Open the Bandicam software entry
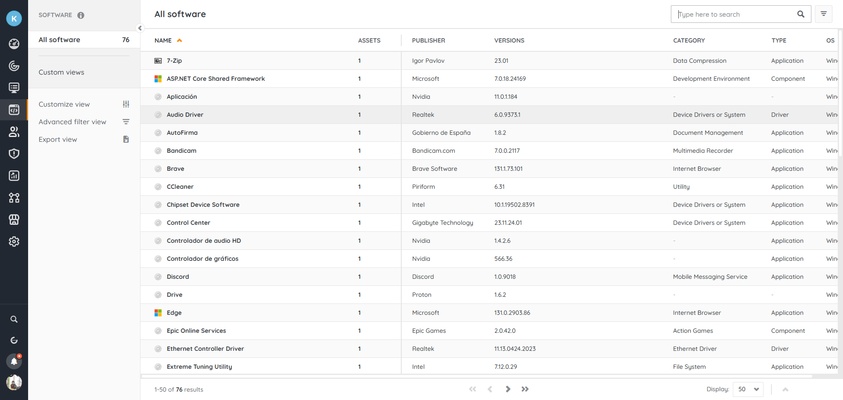The height and width of the screenshot is (400, 843). 181,151
